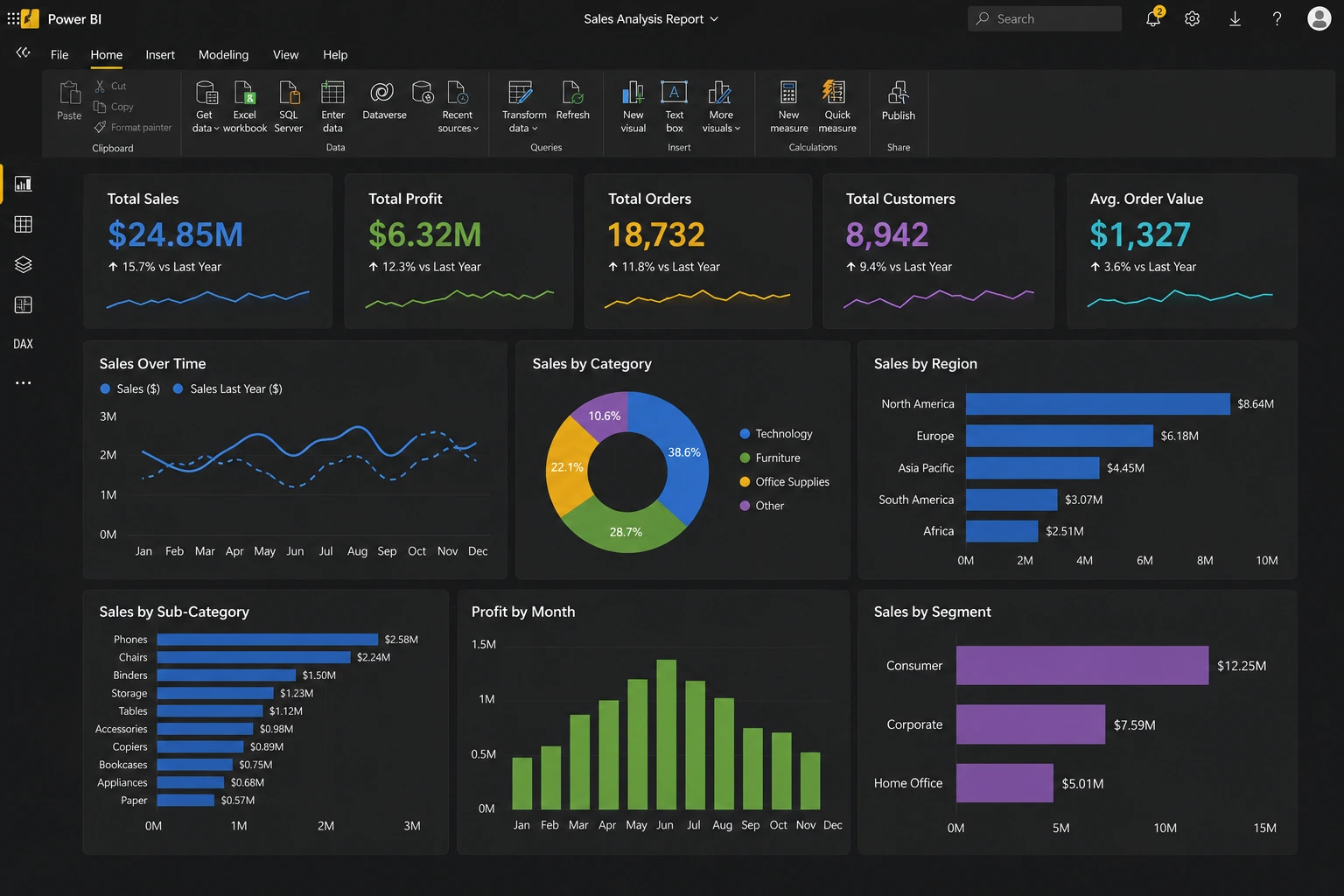The image size is (1344, 896).
Task: Click the Total Customers 8,942 value
Action: [x=886, y=234]
